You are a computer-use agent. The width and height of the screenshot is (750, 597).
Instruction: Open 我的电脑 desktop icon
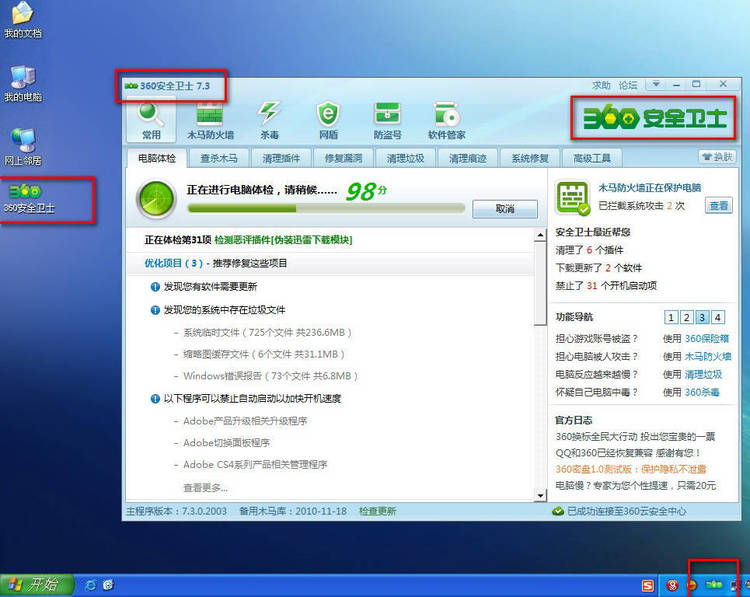[x=22, y=83]
